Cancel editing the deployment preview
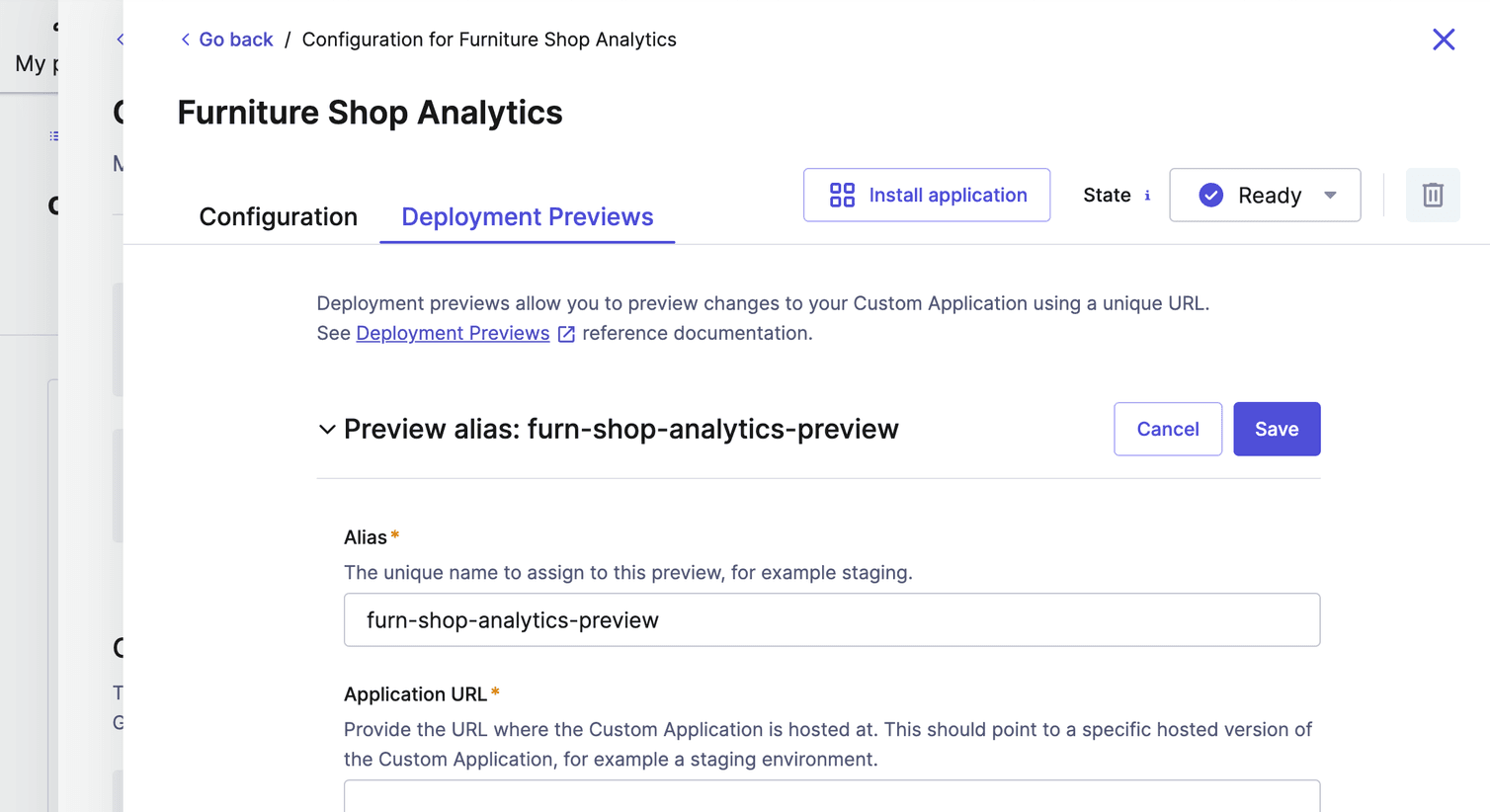1490x812 pixels. (x=1168, y=429)
